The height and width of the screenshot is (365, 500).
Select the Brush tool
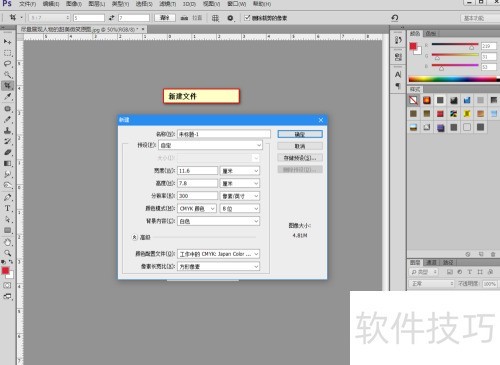click(x=7, y=119)
